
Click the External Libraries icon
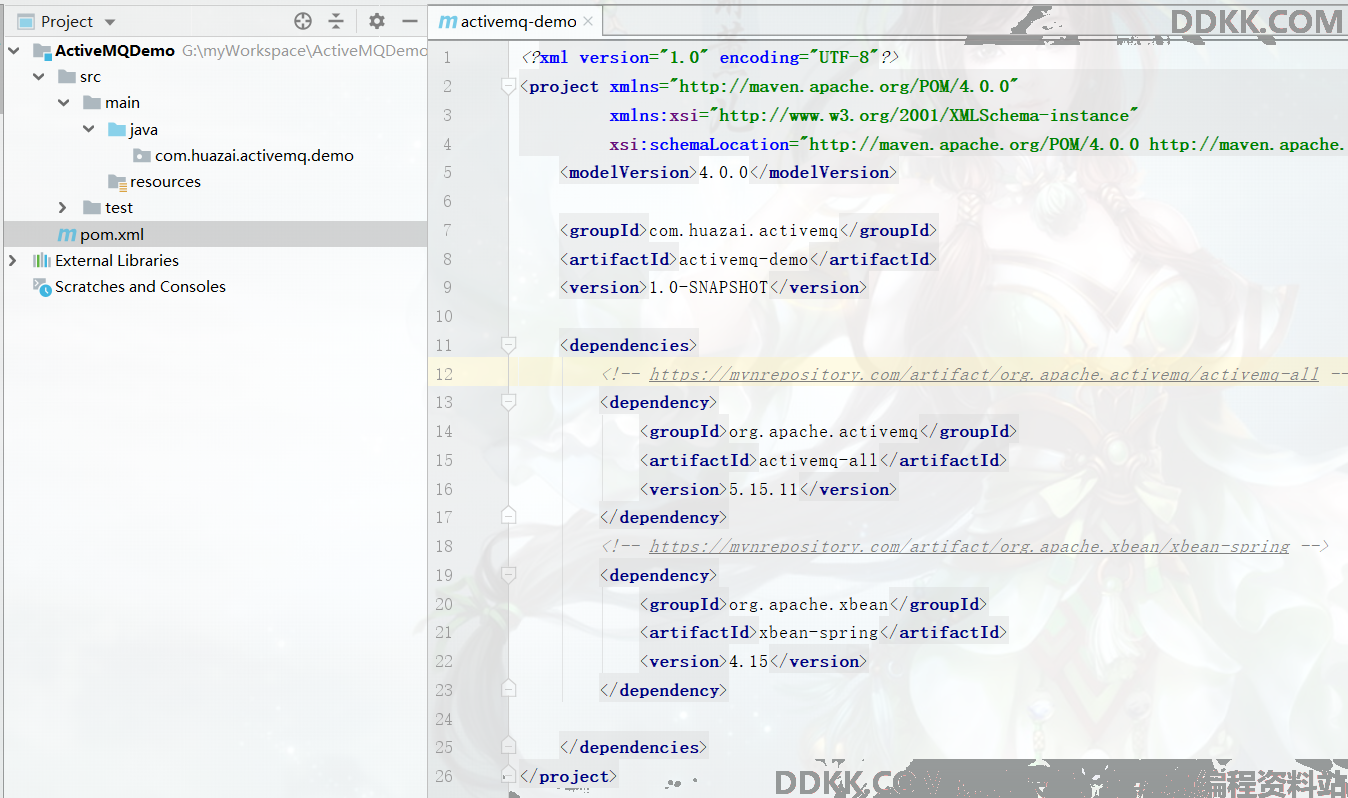(41, 260)
